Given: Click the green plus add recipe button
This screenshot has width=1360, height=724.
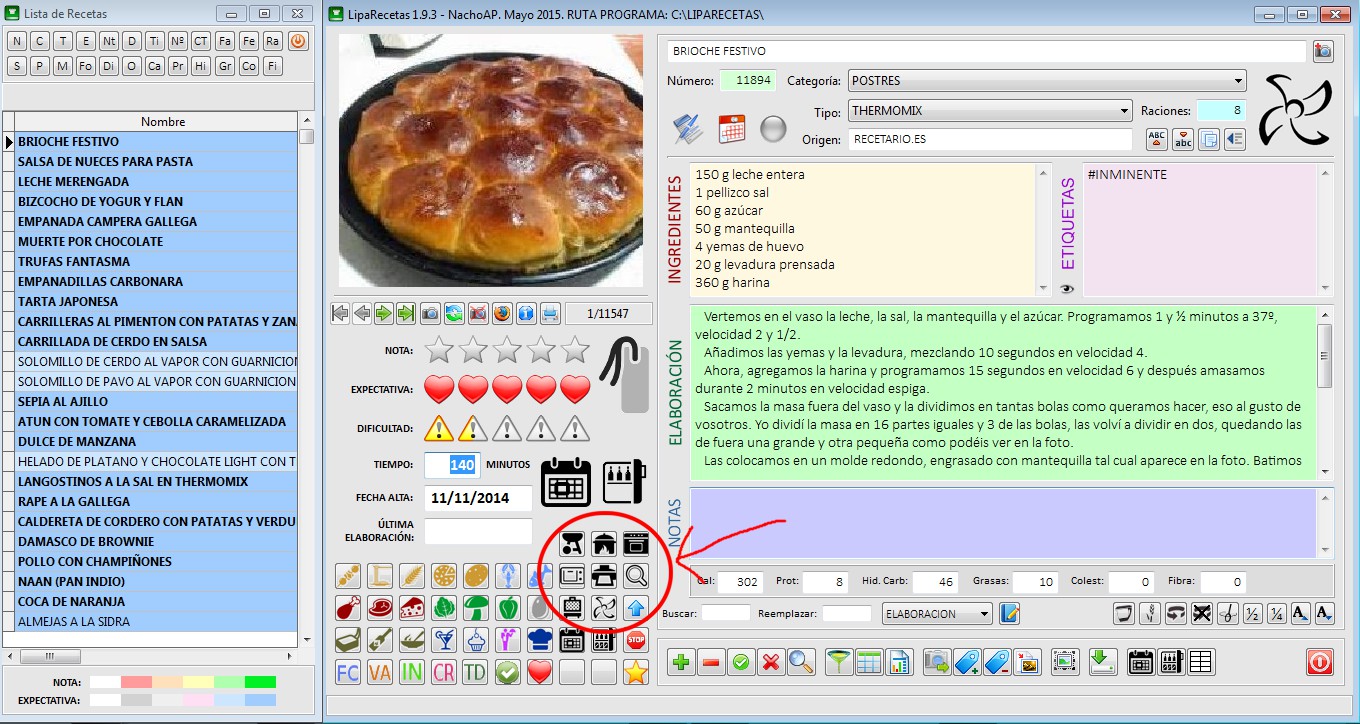Looking at the screenshot, I should [682, 662].
